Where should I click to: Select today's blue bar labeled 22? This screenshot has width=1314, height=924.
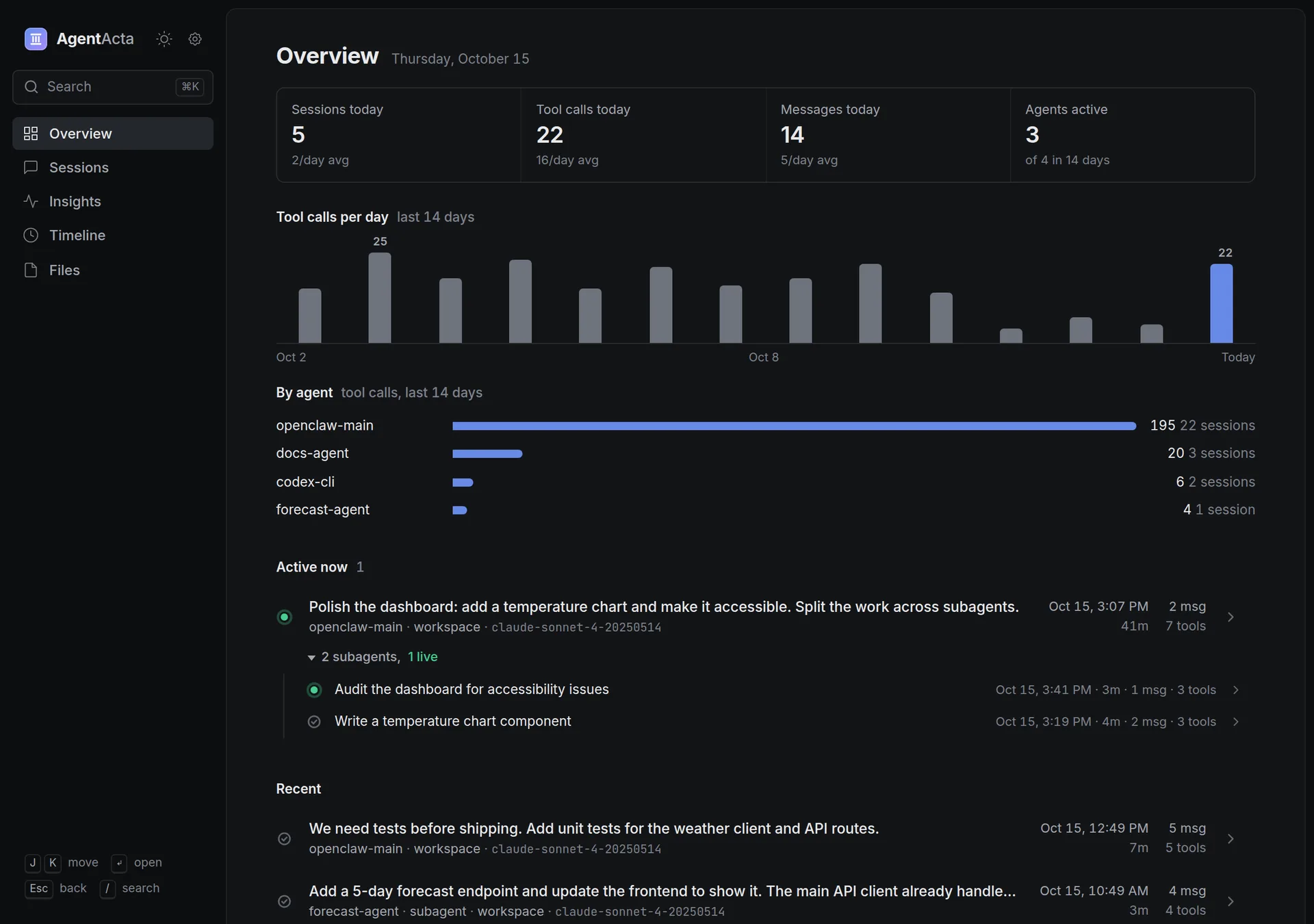(1221, 303)
